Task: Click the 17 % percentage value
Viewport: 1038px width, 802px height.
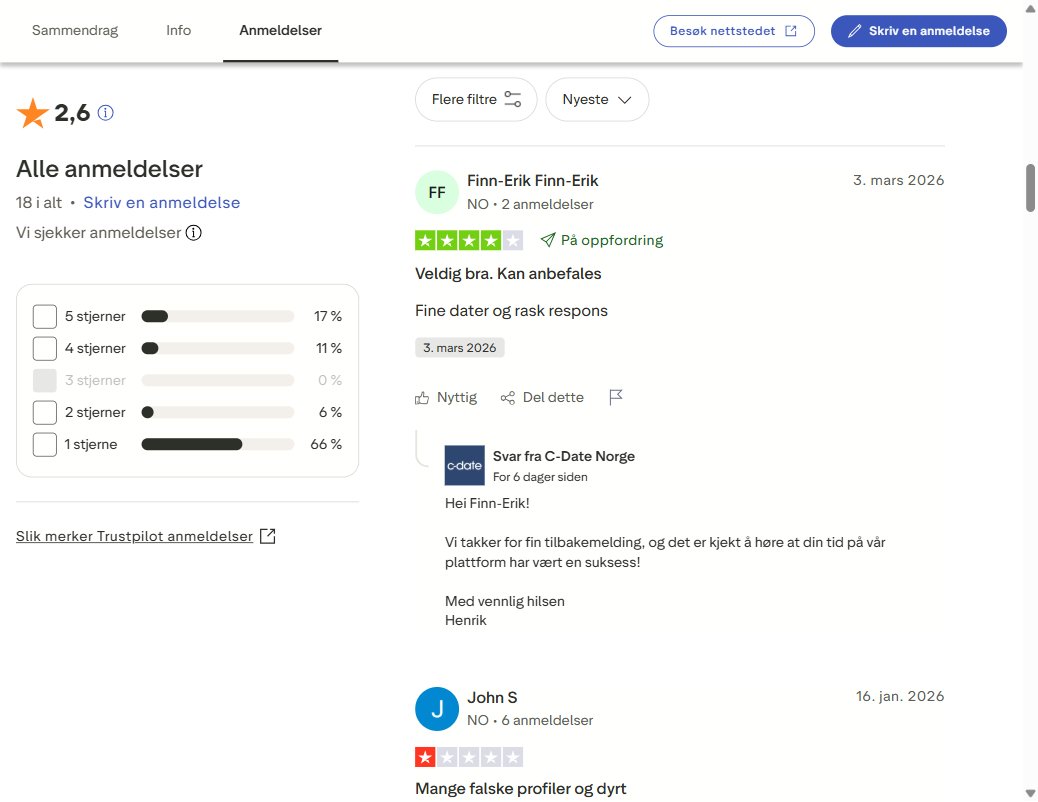Action: (328, 317)
